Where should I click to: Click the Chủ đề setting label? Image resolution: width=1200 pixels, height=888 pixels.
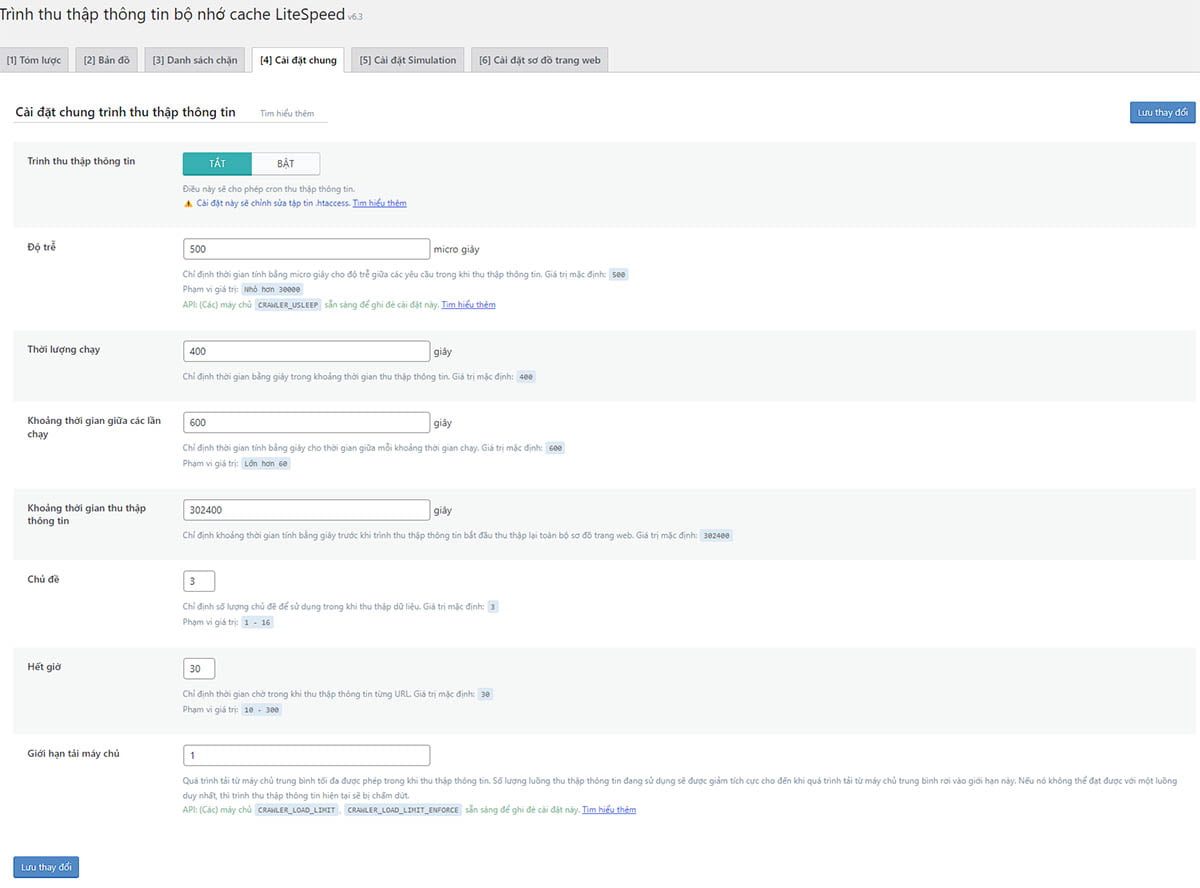(43, 579)
